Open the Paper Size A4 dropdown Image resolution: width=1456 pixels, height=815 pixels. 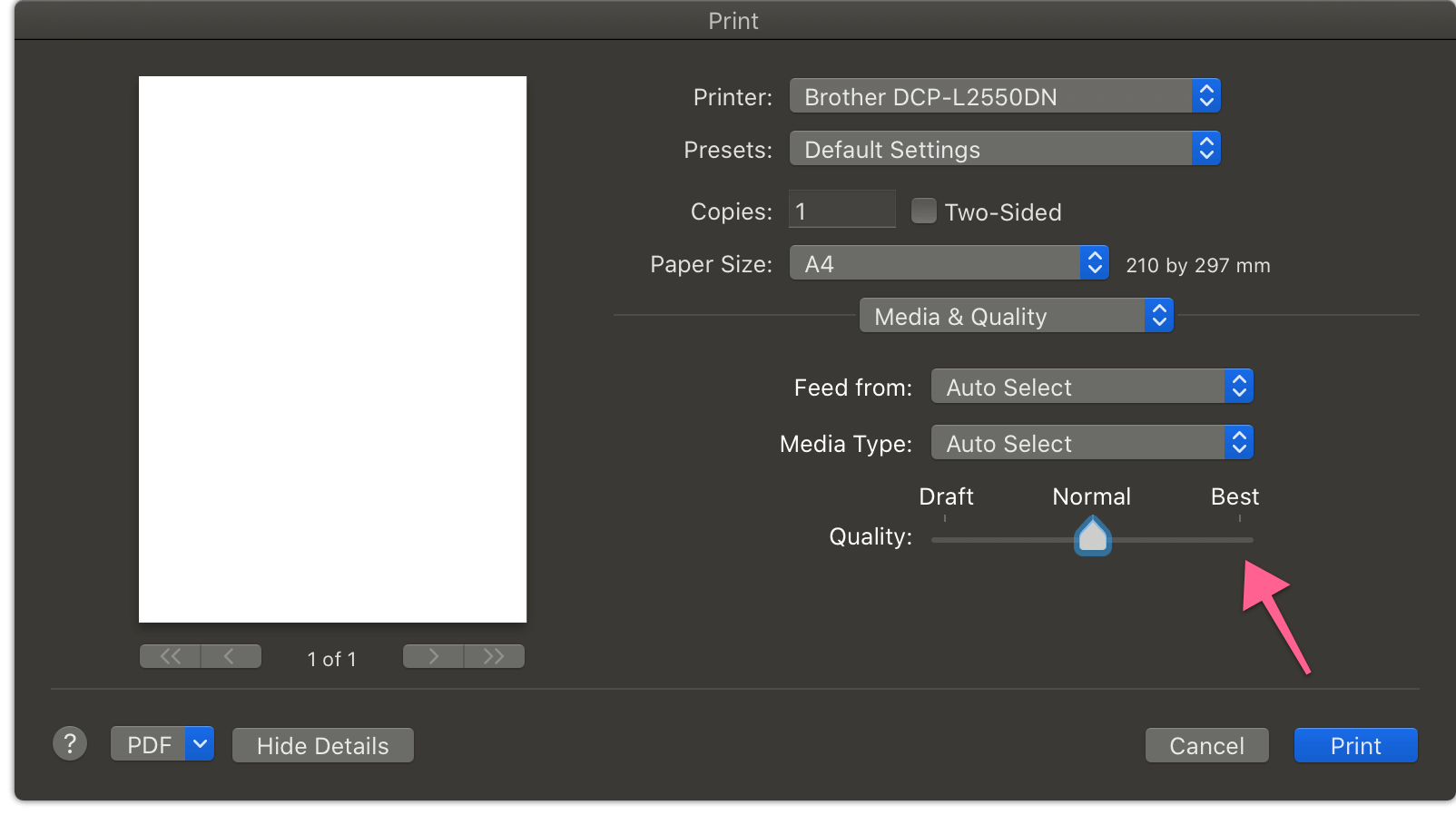(x=949, y=263)
